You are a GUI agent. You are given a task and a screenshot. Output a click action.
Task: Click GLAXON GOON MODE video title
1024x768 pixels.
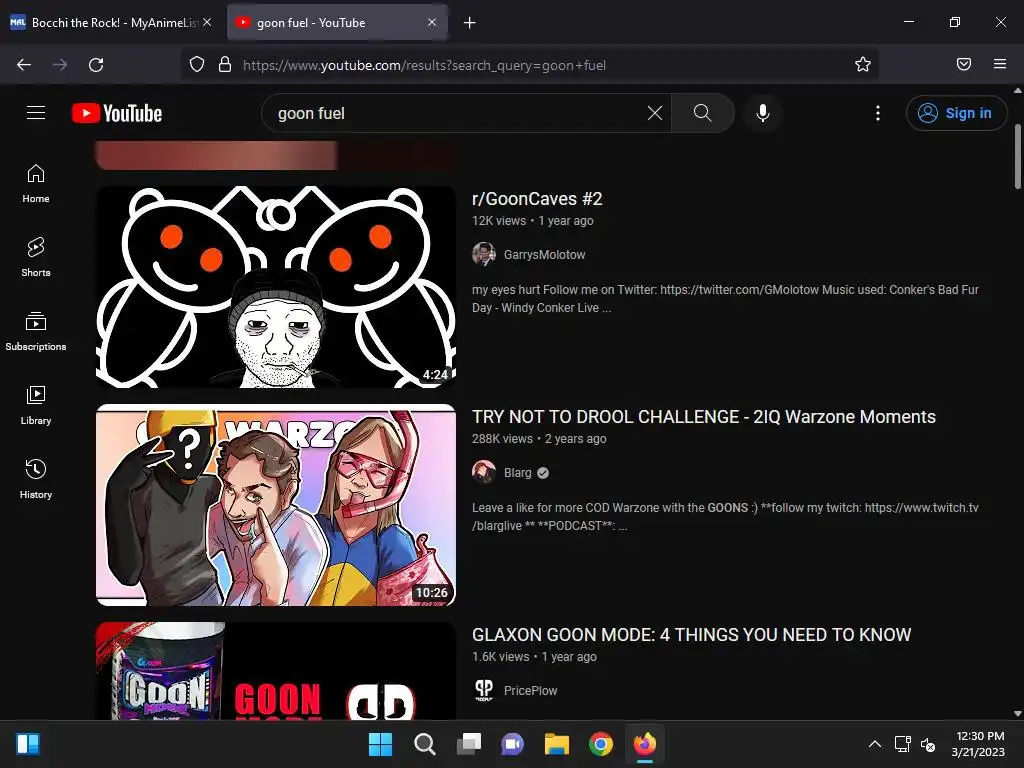(691, 635)
